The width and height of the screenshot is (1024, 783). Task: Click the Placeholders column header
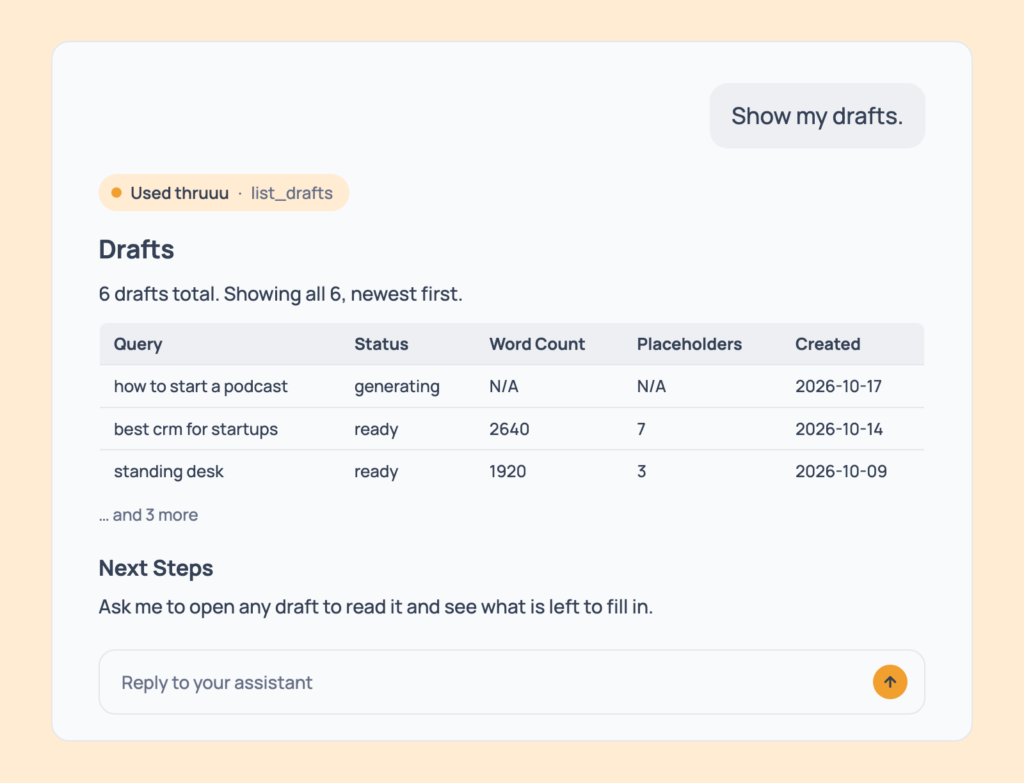(689, 344)
